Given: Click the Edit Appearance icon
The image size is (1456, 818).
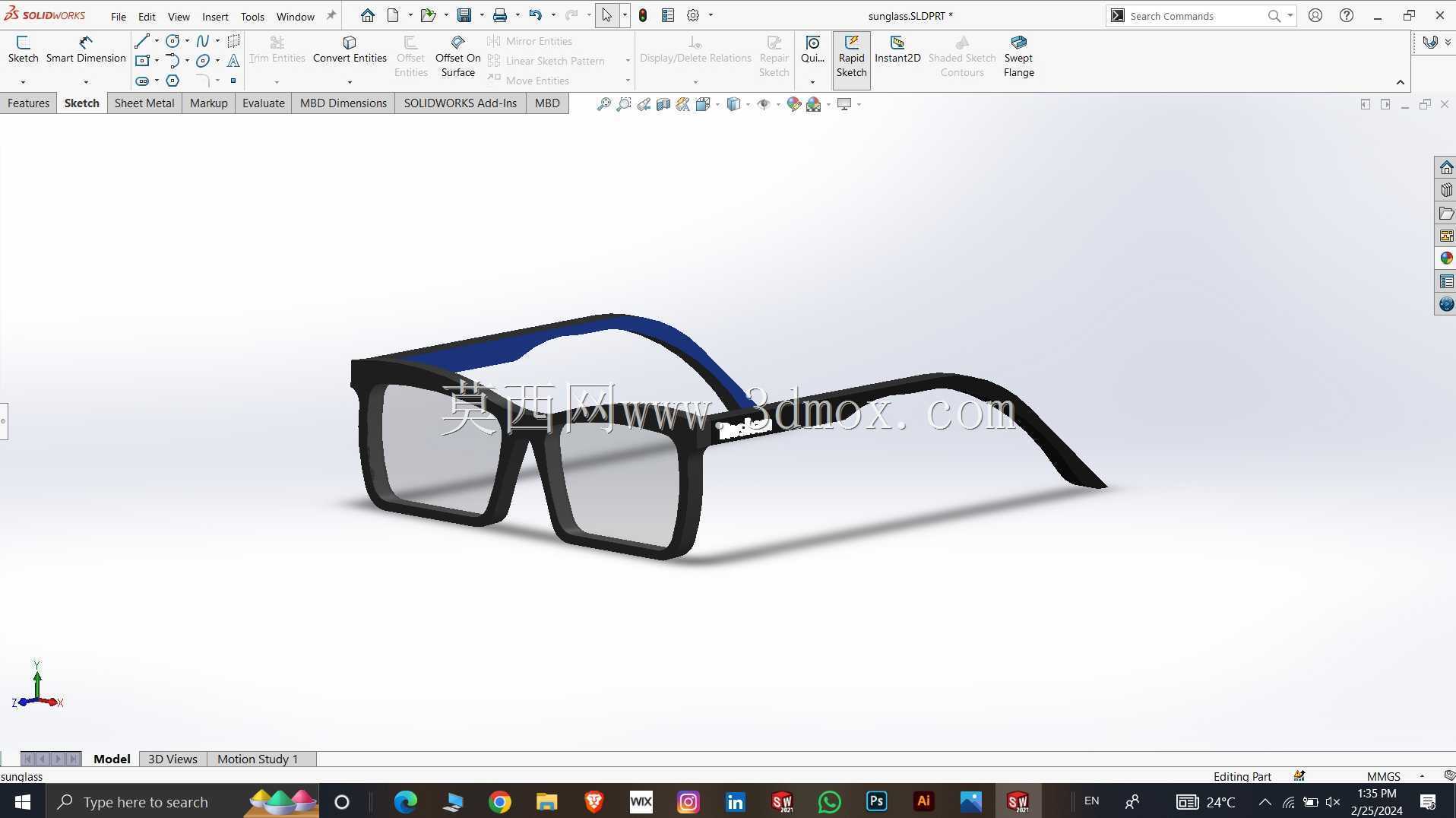Looking at the screenshot, I should 794,104.
